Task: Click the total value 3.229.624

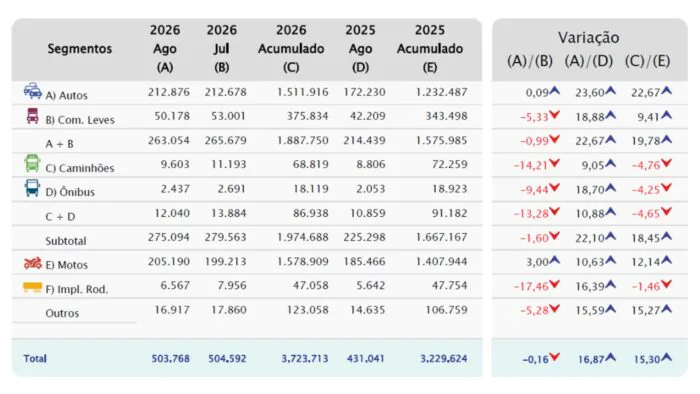Action: pos(444,358)
